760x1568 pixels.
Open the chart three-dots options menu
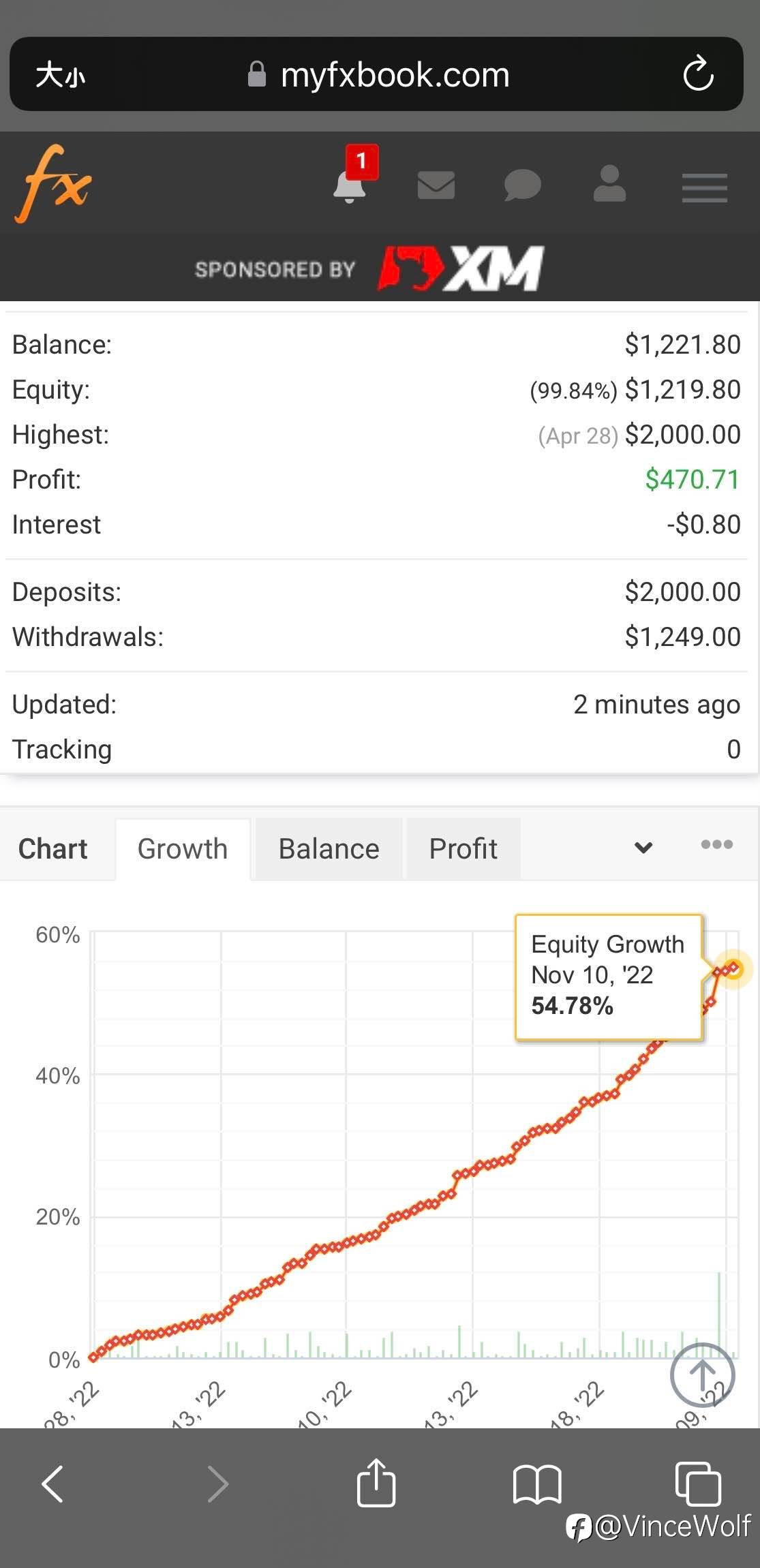[716, 844]
